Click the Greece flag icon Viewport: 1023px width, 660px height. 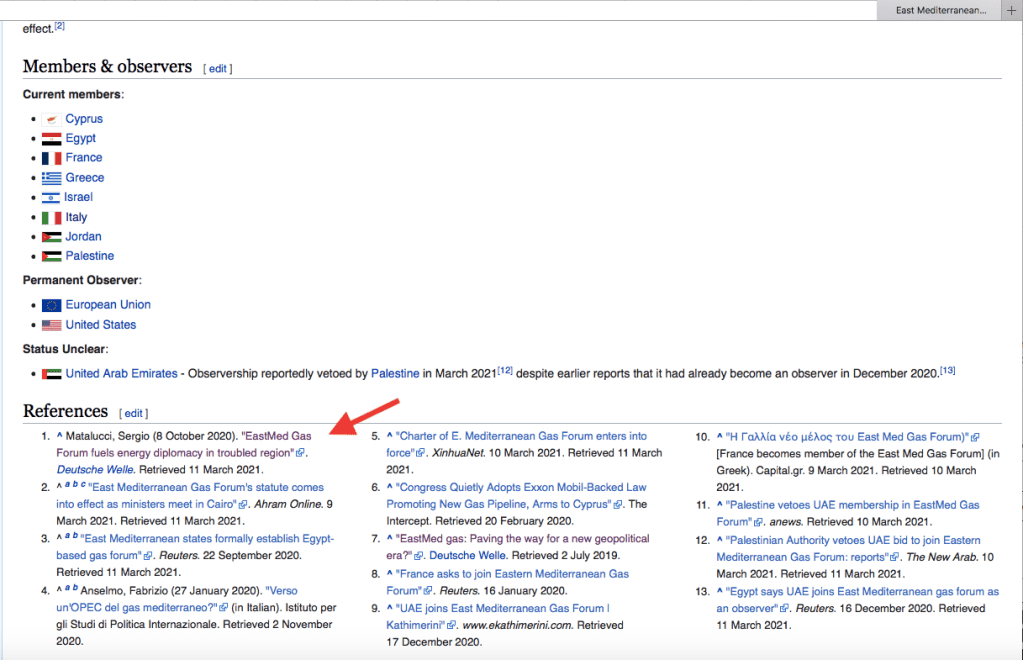click(x=51, y=178)
